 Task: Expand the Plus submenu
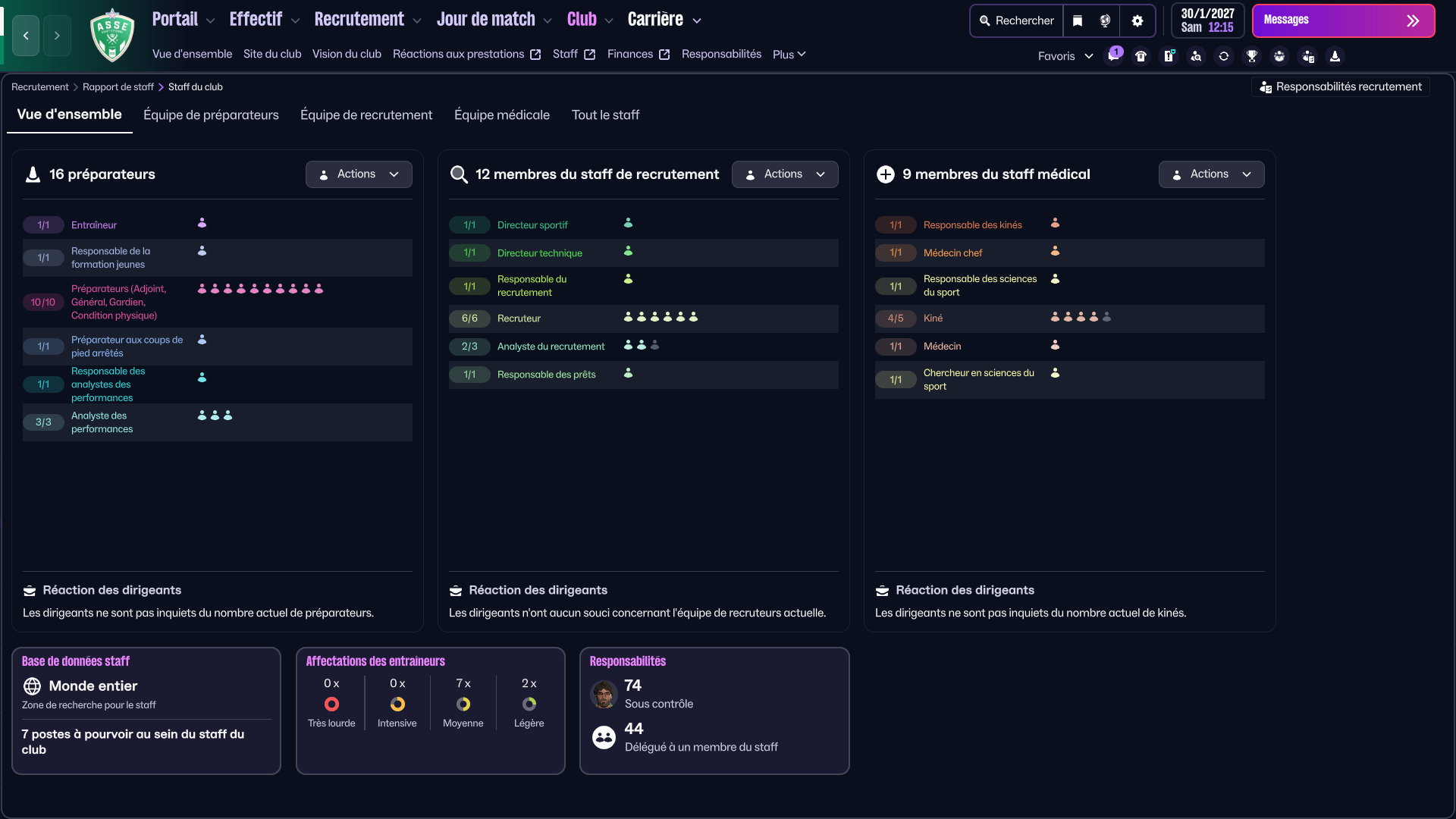[x=789, y=55]
